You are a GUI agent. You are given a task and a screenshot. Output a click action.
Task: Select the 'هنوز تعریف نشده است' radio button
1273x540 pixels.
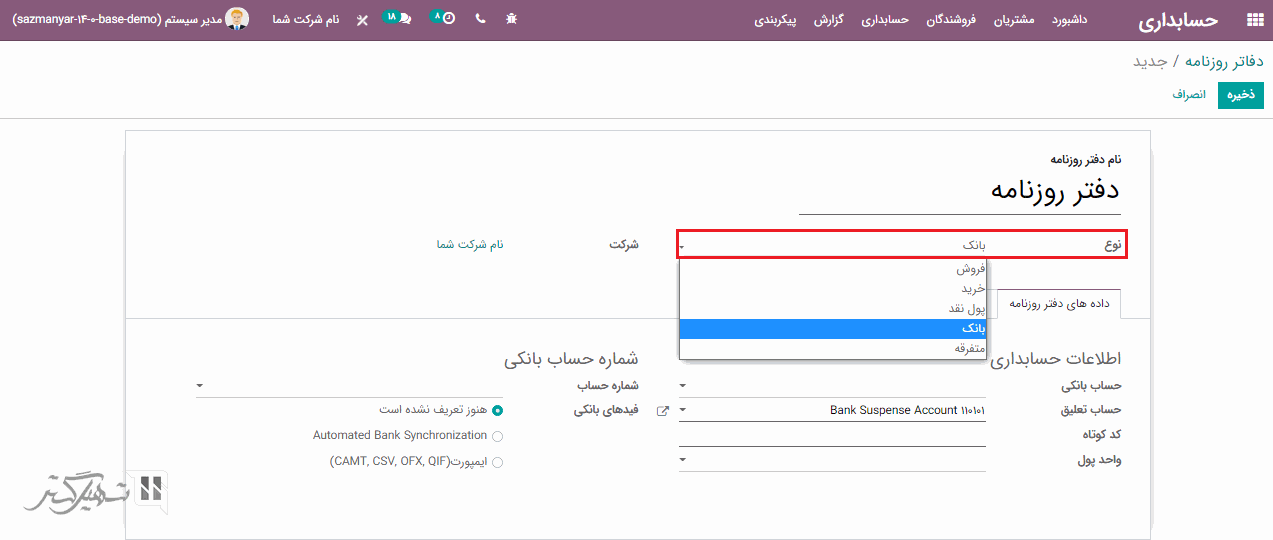[x=497, y=410]
